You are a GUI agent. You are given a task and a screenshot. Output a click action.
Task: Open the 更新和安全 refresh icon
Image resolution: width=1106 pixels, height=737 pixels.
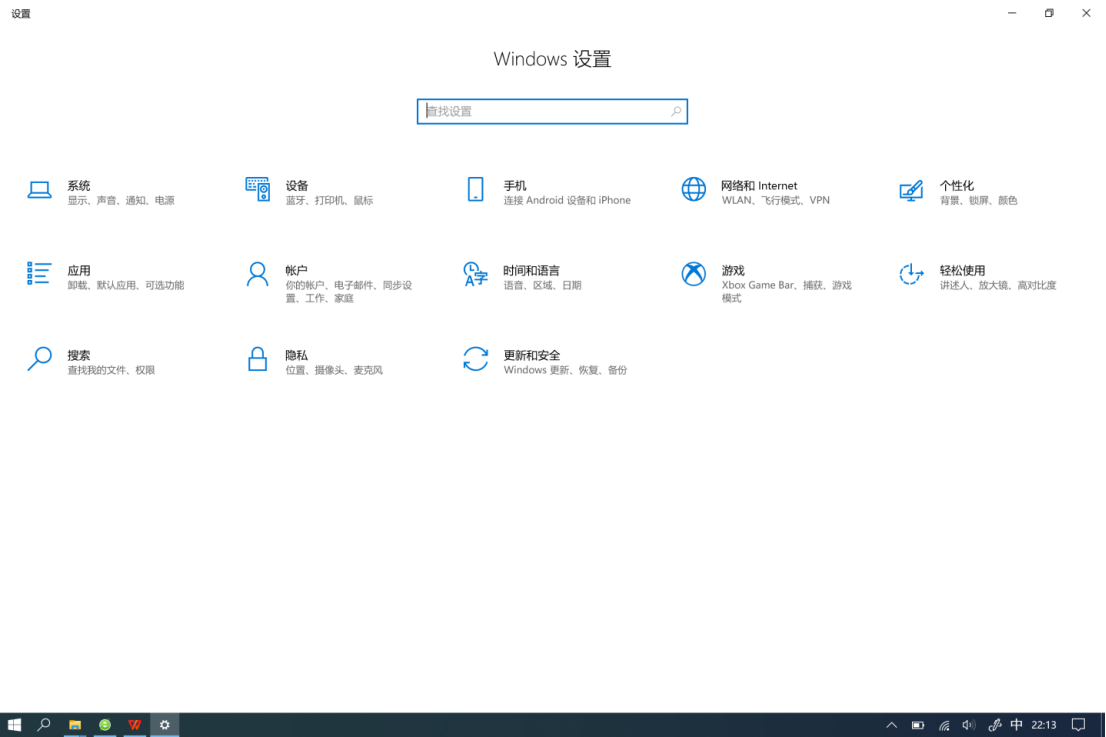pyautogui.click(x=475, y=358)
